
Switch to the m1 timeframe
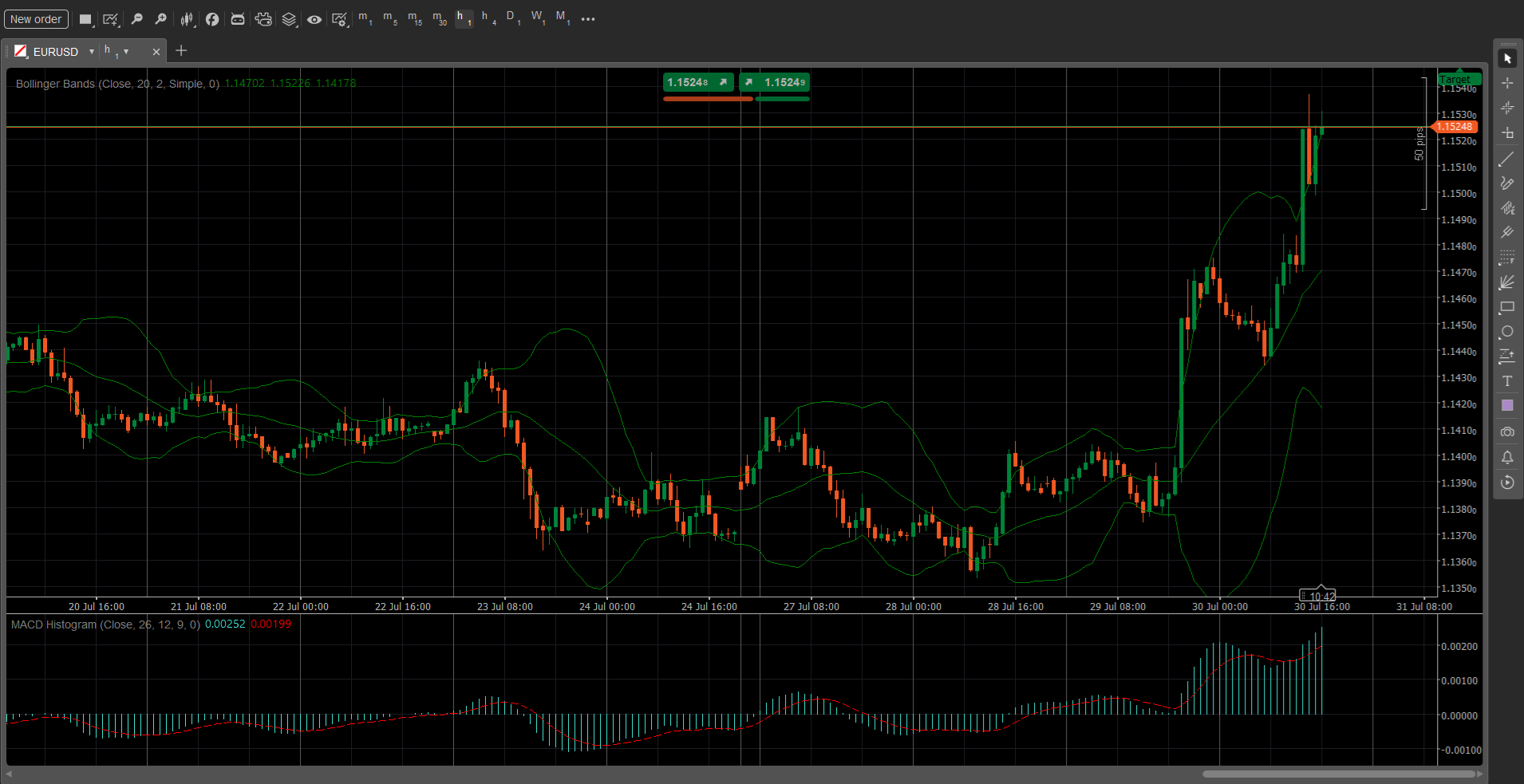pyautogui.click(x=365, y=18)
